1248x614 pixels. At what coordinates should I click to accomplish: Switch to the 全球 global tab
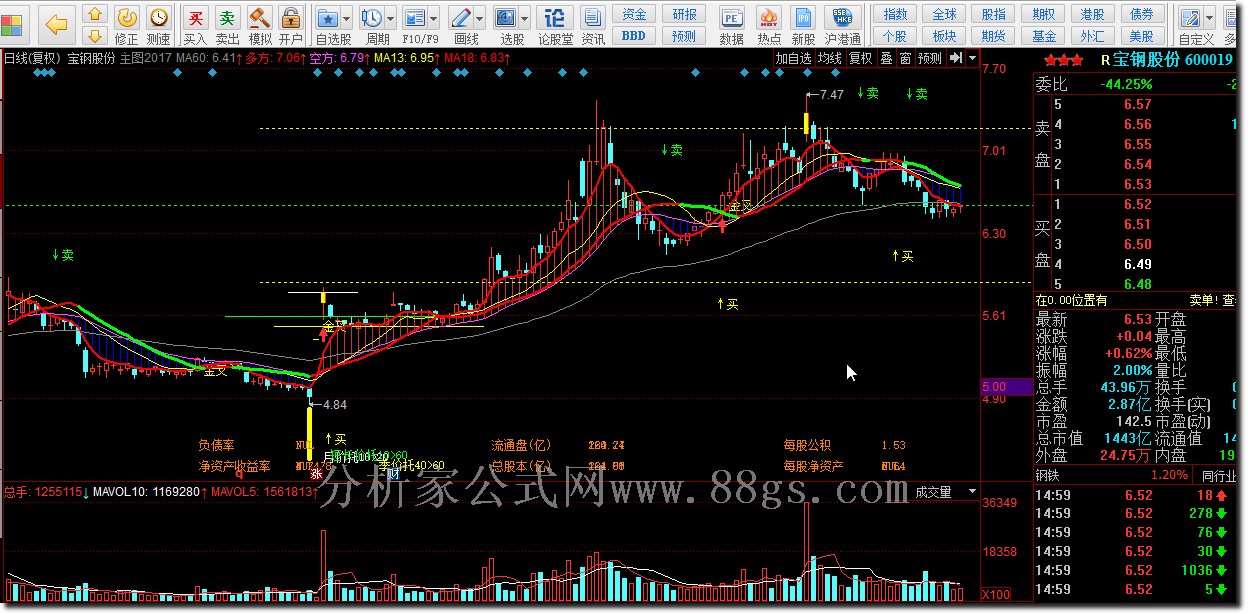(944, 14)
